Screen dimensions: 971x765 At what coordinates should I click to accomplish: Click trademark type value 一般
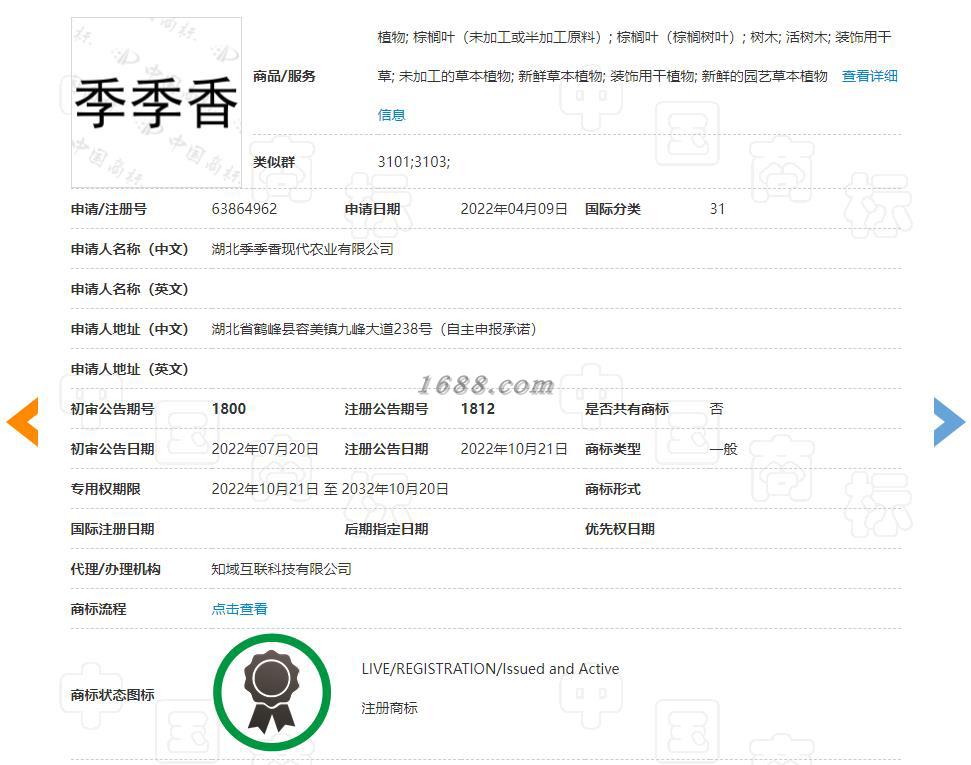pos(723,449)
